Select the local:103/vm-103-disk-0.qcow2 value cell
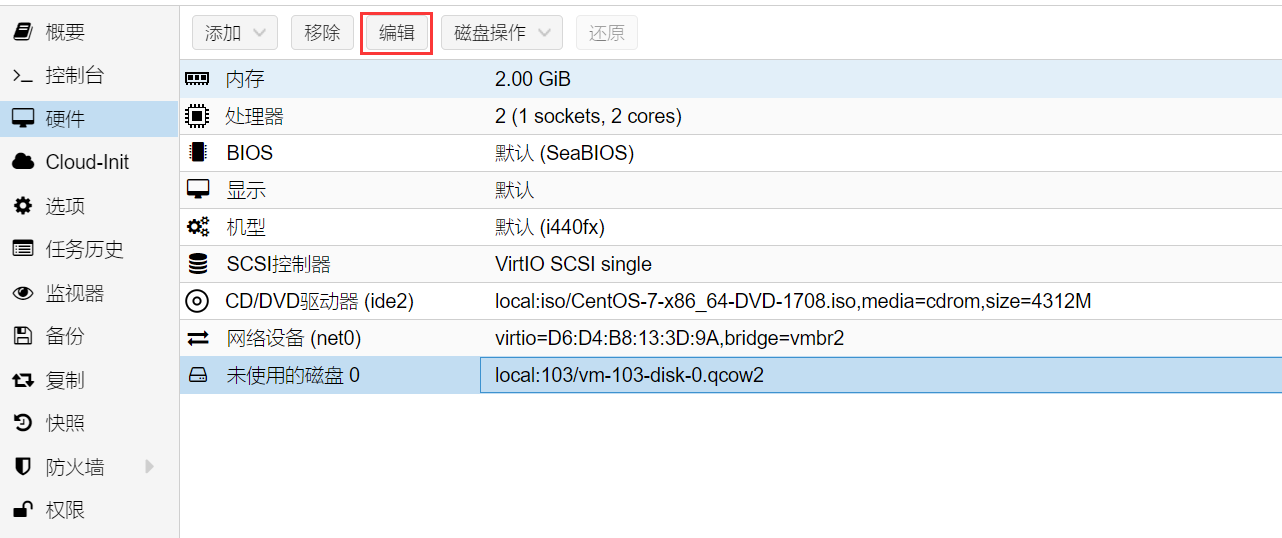Image resolution: width=1282 pixels, height=538 pixels. click(629, 376)
